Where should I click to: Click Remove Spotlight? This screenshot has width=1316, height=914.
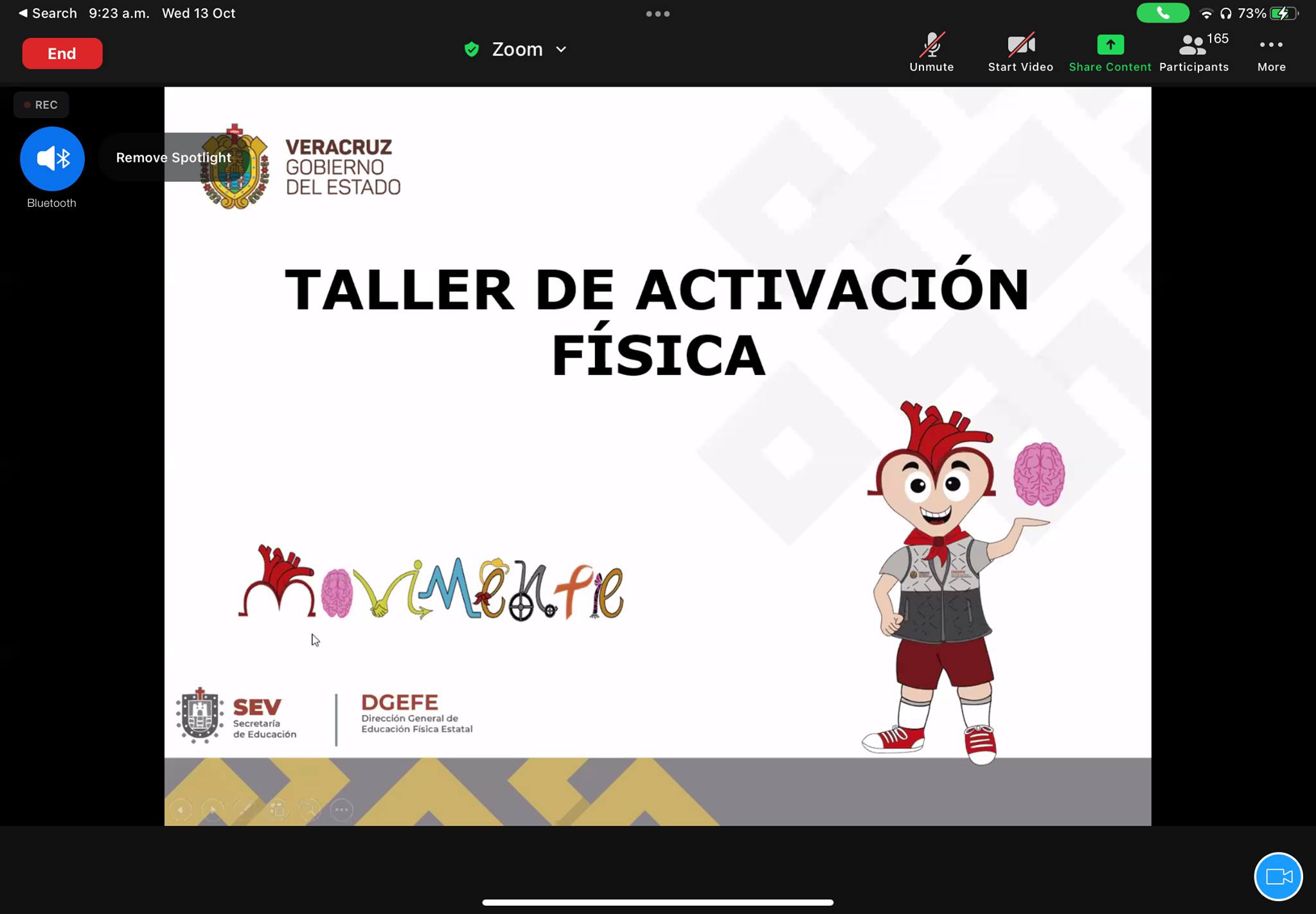[x=173, y=157]
